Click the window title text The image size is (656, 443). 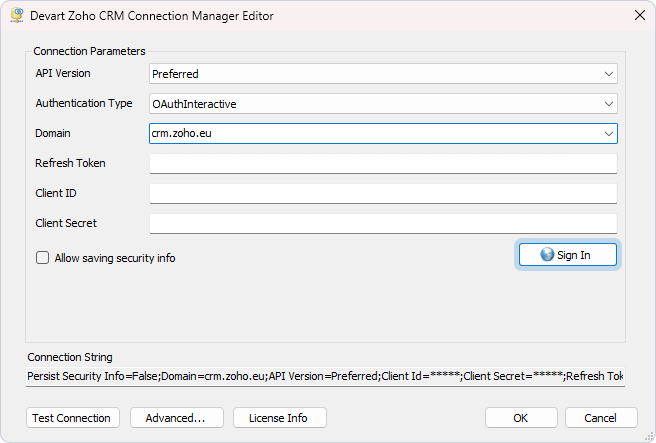click(x=152, y=16)
